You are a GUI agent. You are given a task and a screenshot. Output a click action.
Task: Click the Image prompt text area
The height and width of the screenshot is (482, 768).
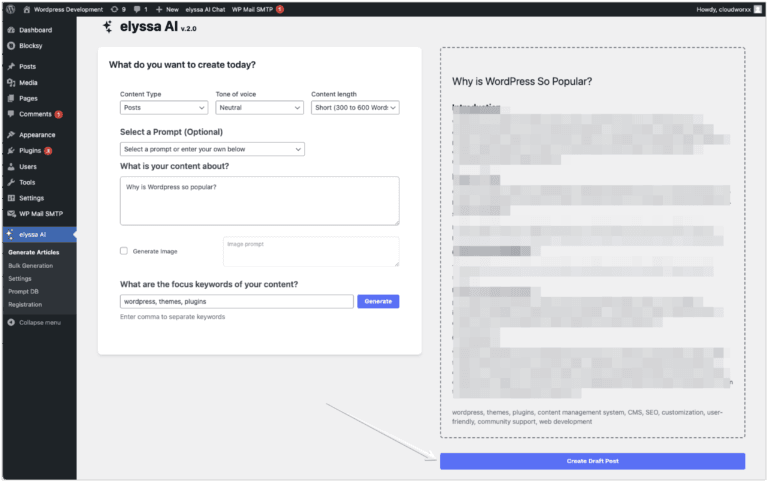(x=311, y=251)
